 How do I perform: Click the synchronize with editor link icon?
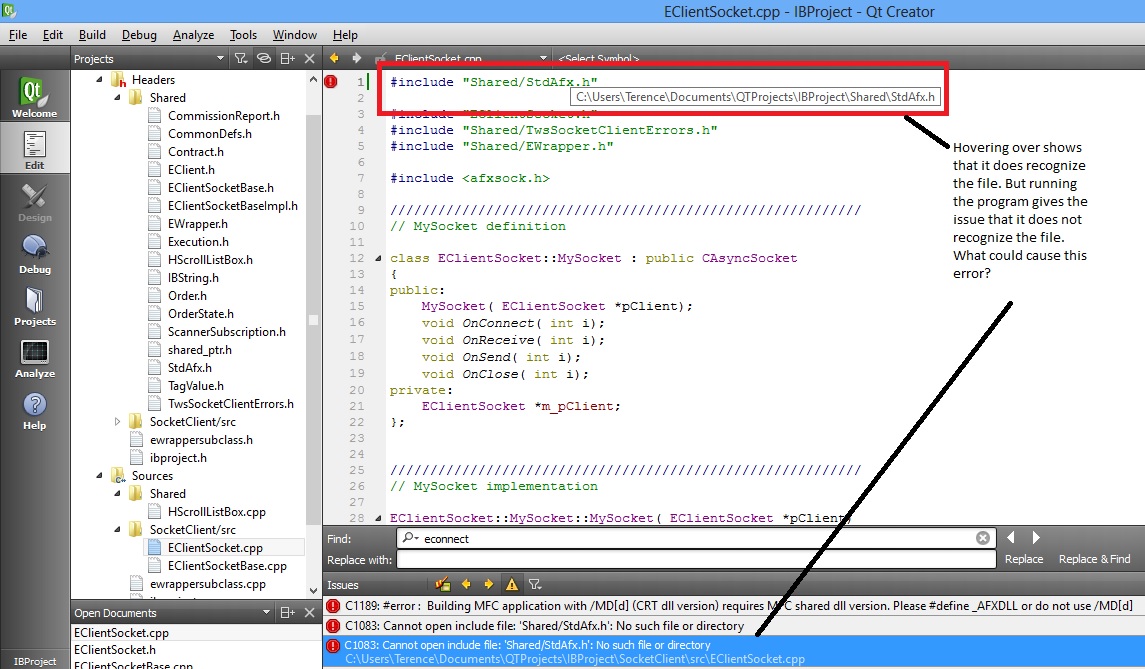click(264, 58)
